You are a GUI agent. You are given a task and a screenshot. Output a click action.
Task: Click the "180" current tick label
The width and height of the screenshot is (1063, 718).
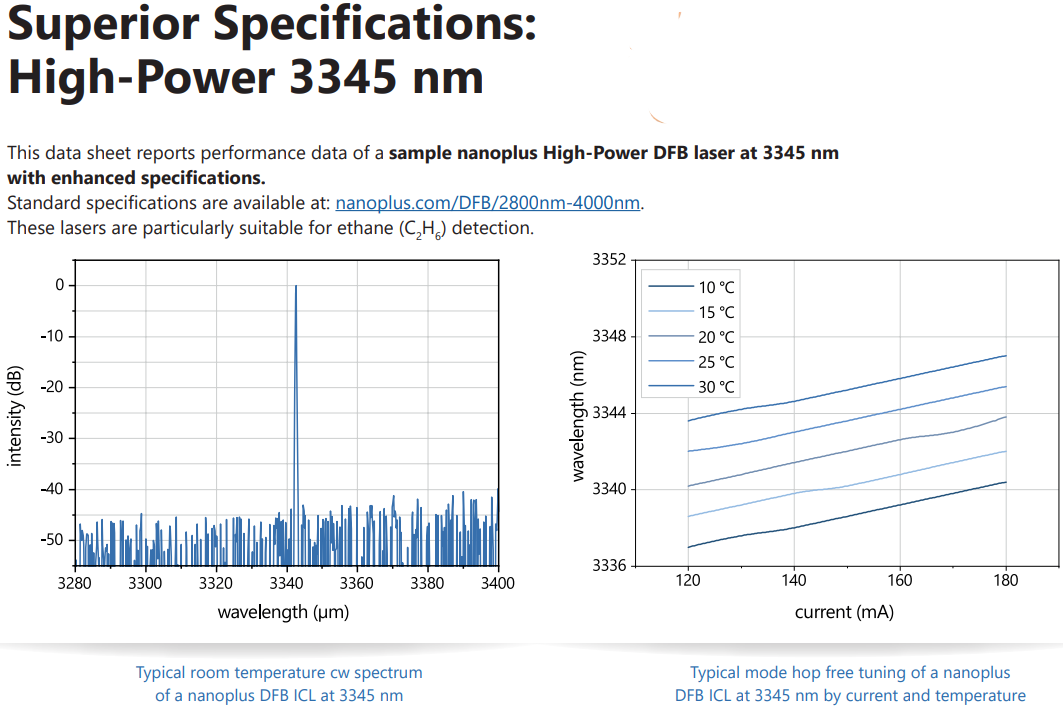(1006, 580)
